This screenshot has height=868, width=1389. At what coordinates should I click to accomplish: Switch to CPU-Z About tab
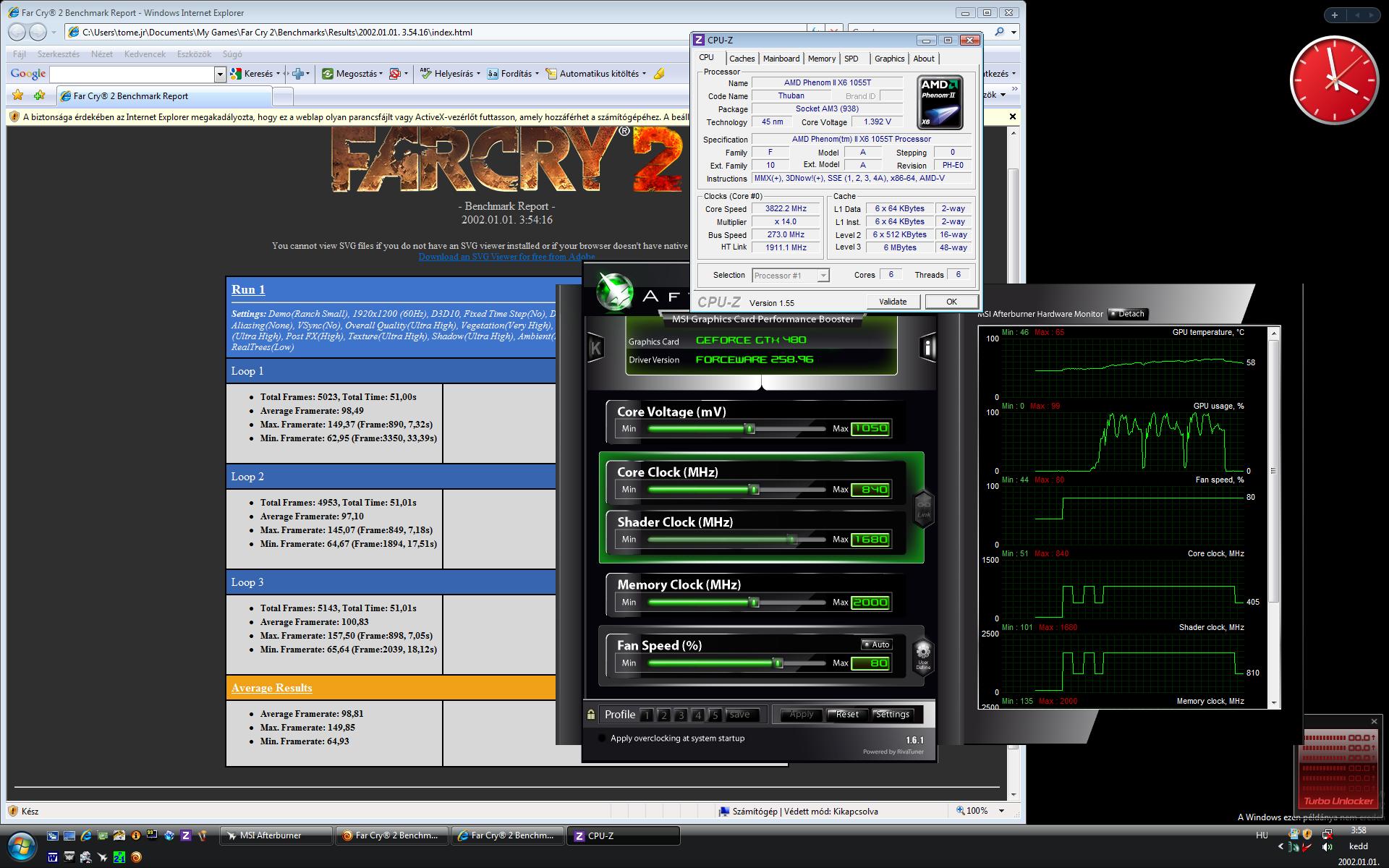click(924, 59)
